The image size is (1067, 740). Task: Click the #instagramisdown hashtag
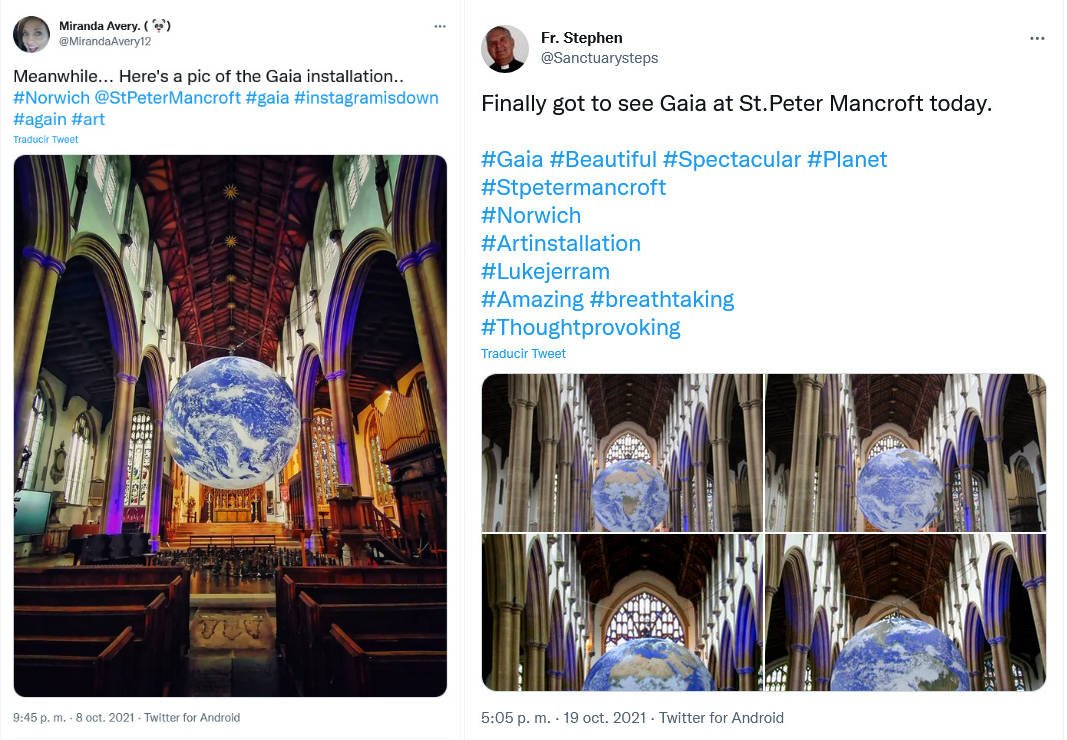pos(366,98)
